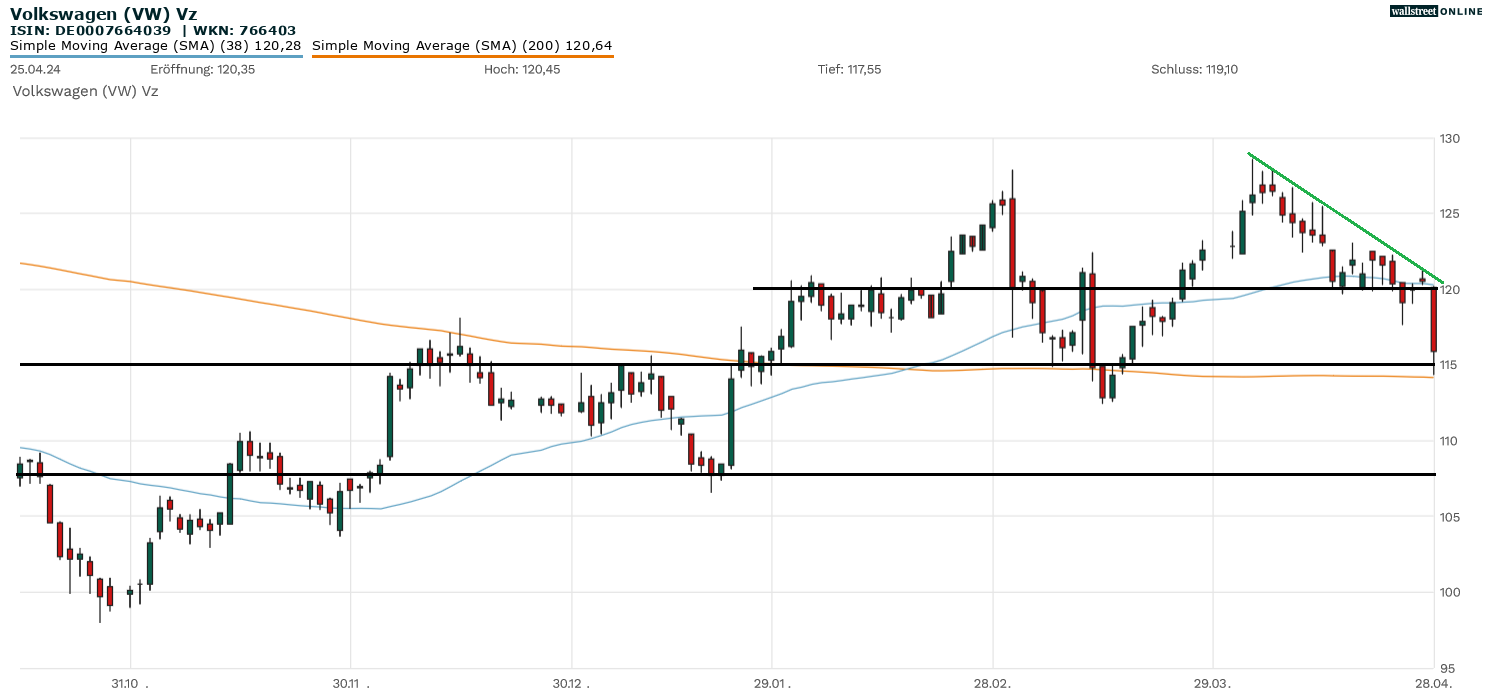Image resolution: width=1490 pixels, height=689 pixels.
Task: Click the wallstreet ONLINE logo
Action: [x=1436, y=11]
